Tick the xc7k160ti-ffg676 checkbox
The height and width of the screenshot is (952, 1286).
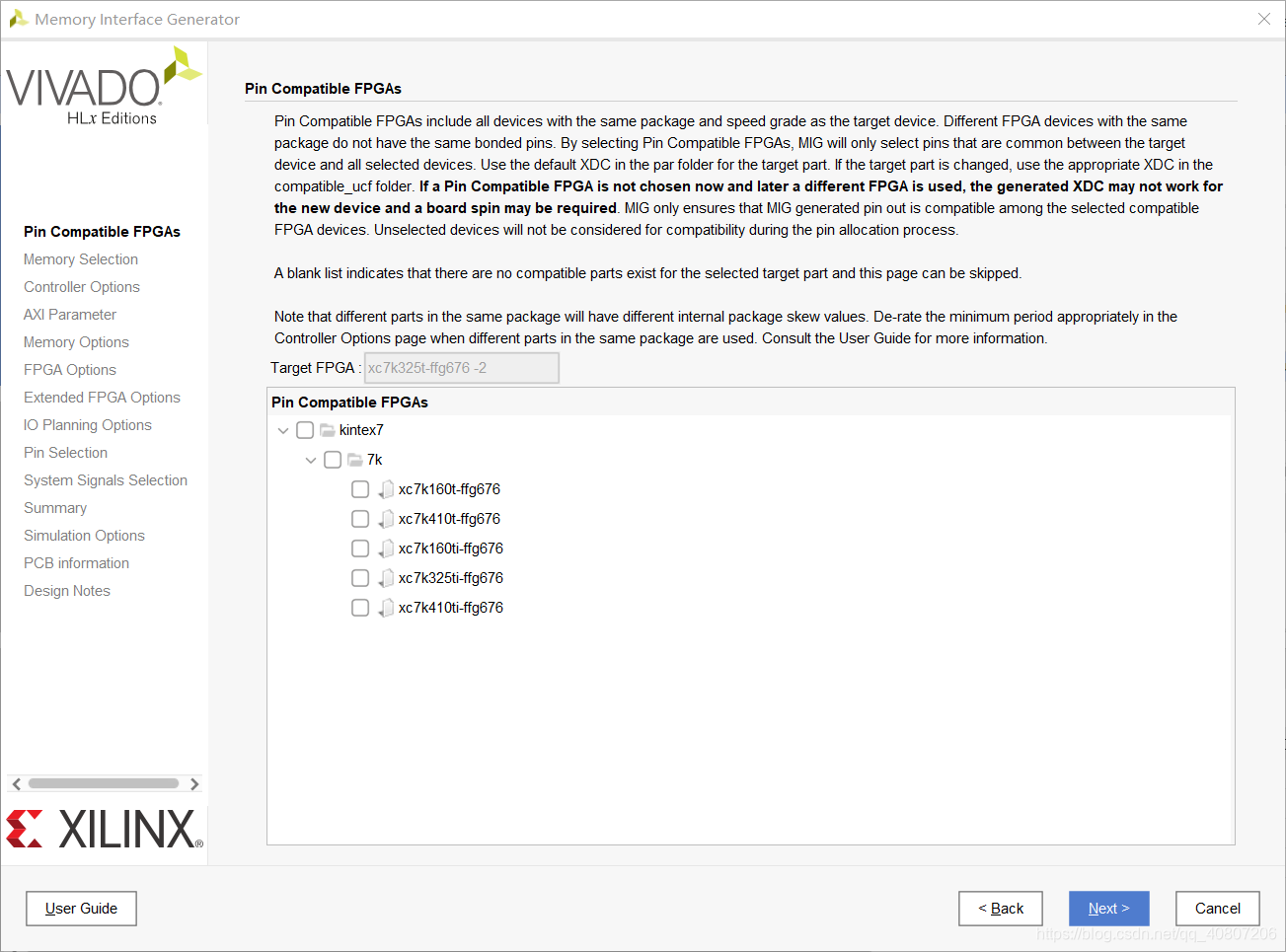360,549
